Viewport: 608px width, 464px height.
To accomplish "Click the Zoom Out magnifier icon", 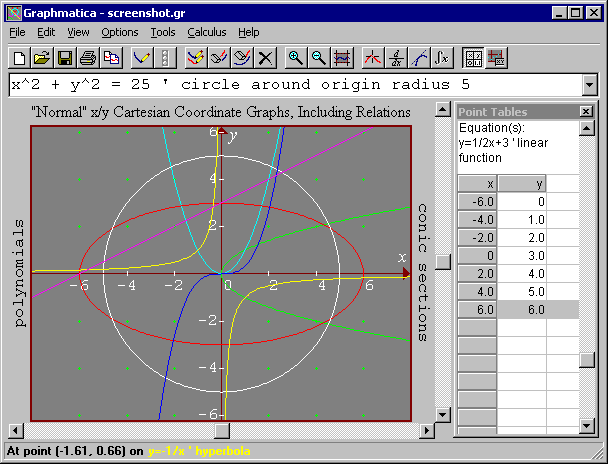I will point(319,57).
